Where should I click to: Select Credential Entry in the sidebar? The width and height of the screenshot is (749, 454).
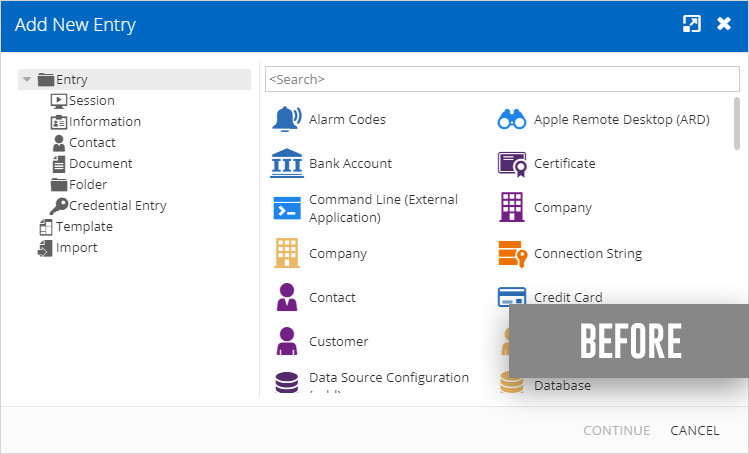[117, 205]
